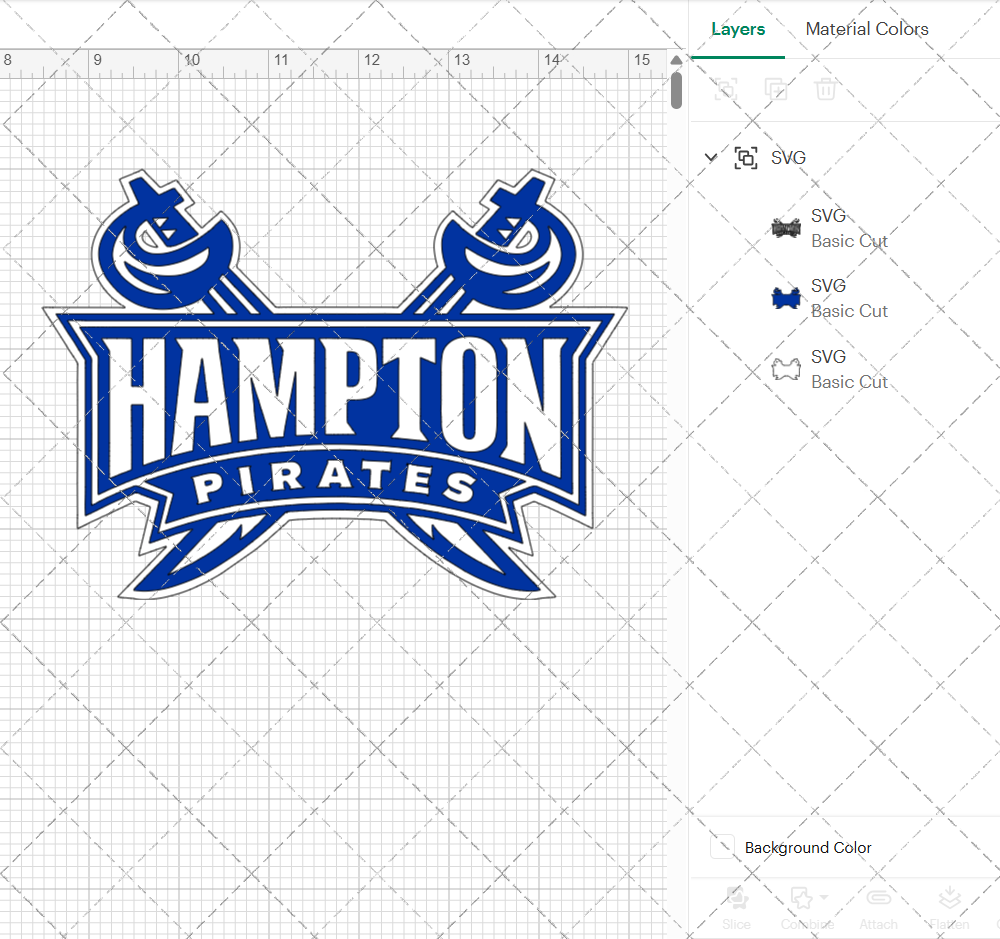Image resolution: width=1000 pixels, height=939 pixels.
Task: Click the Flatten tool
Action: (949, 908)
